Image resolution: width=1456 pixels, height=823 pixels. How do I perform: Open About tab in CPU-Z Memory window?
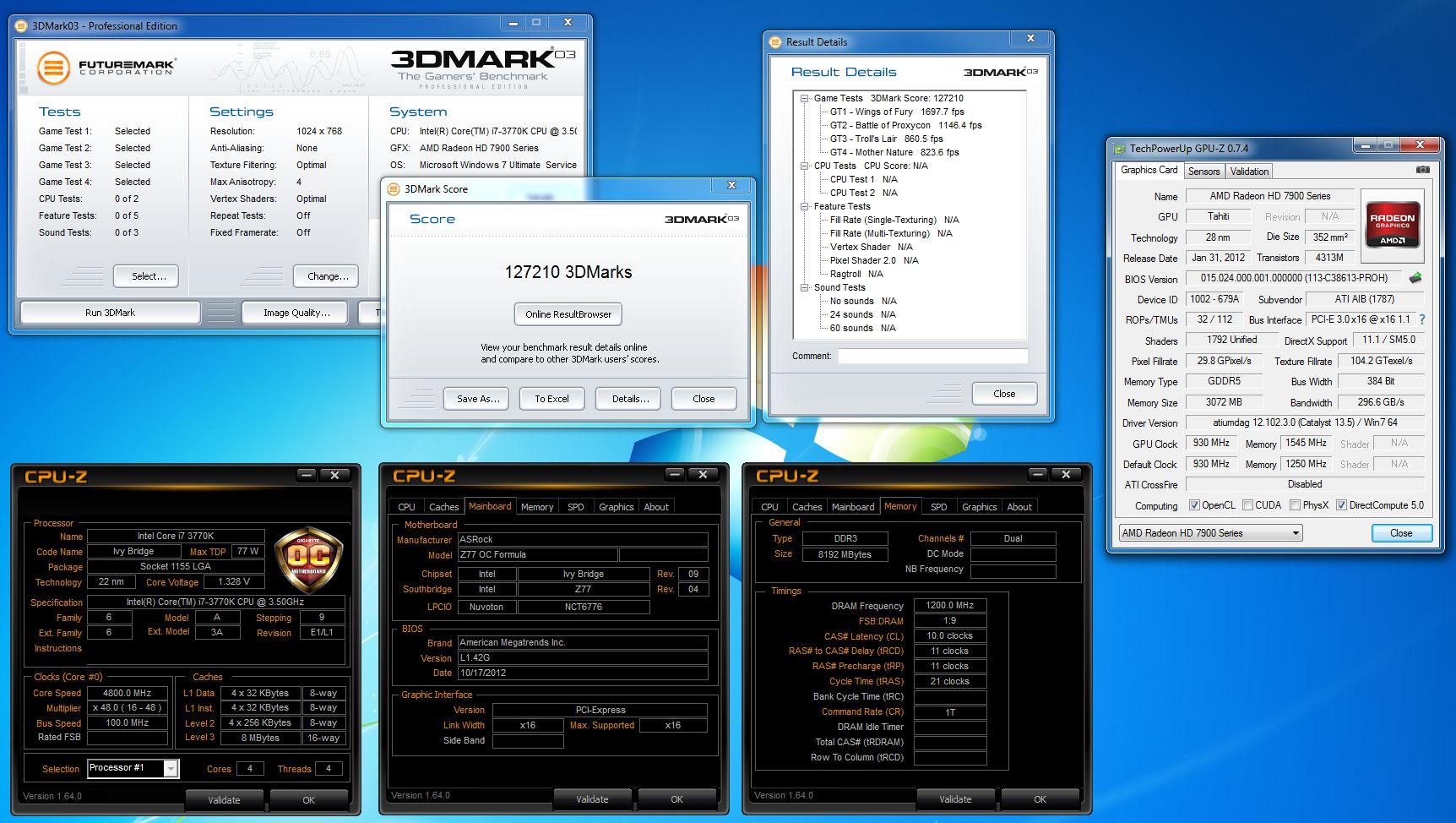[x=1019, y=507]
